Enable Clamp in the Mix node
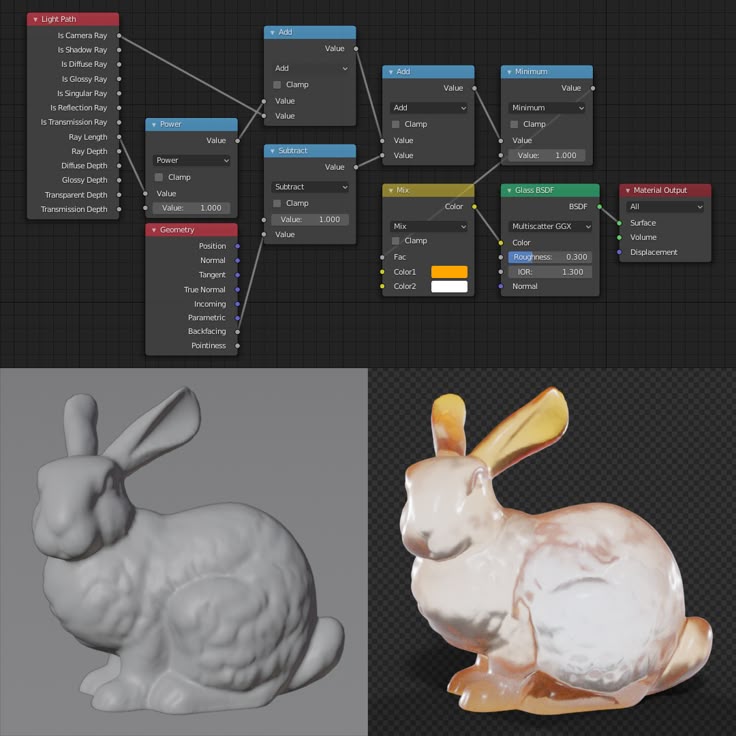Viewport: 736px width, 736px height. pyautogui.click(x=395, y=241)
